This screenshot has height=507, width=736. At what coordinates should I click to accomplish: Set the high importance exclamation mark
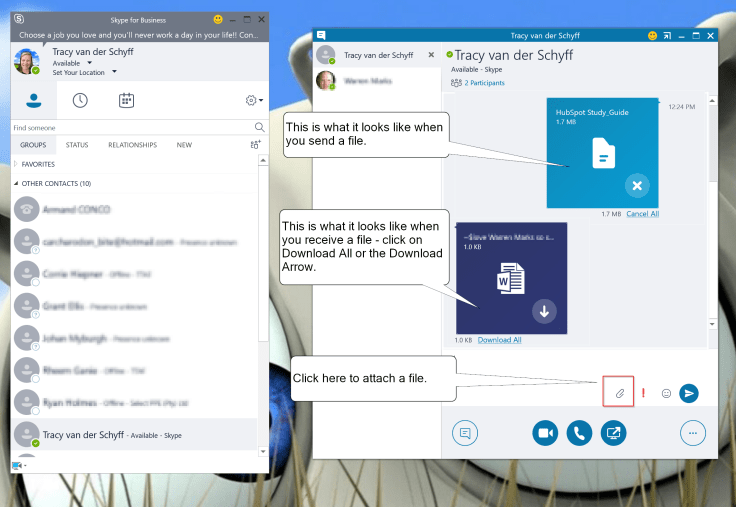(643, 393)
